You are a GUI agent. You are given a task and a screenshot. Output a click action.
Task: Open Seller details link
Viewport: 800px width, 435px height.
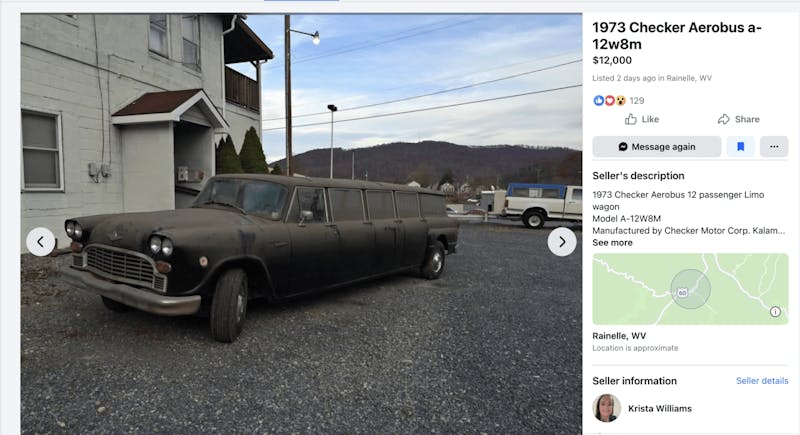762,381
